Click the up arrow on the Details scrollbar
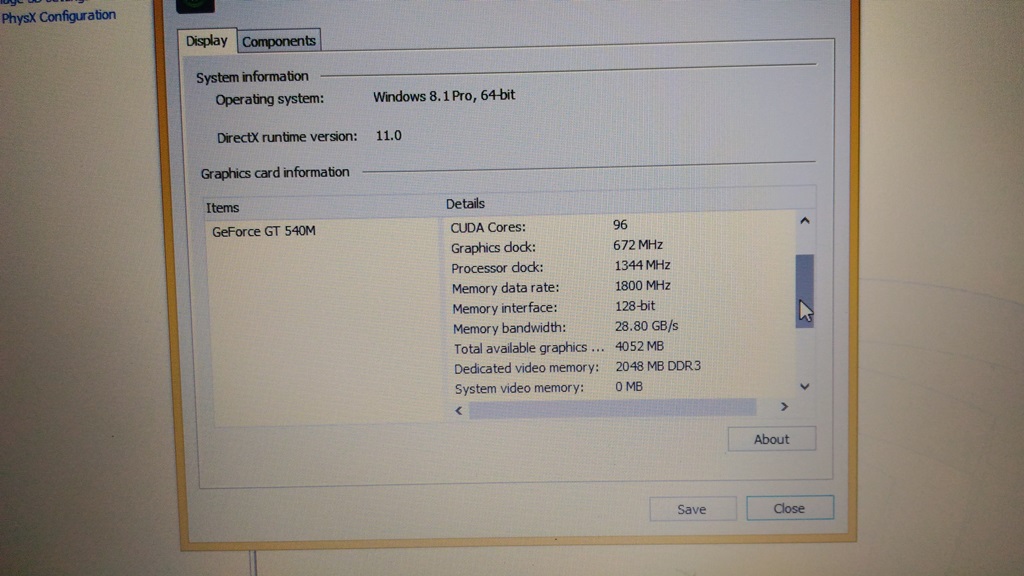 pyautogui.click(x=804, y=220)
